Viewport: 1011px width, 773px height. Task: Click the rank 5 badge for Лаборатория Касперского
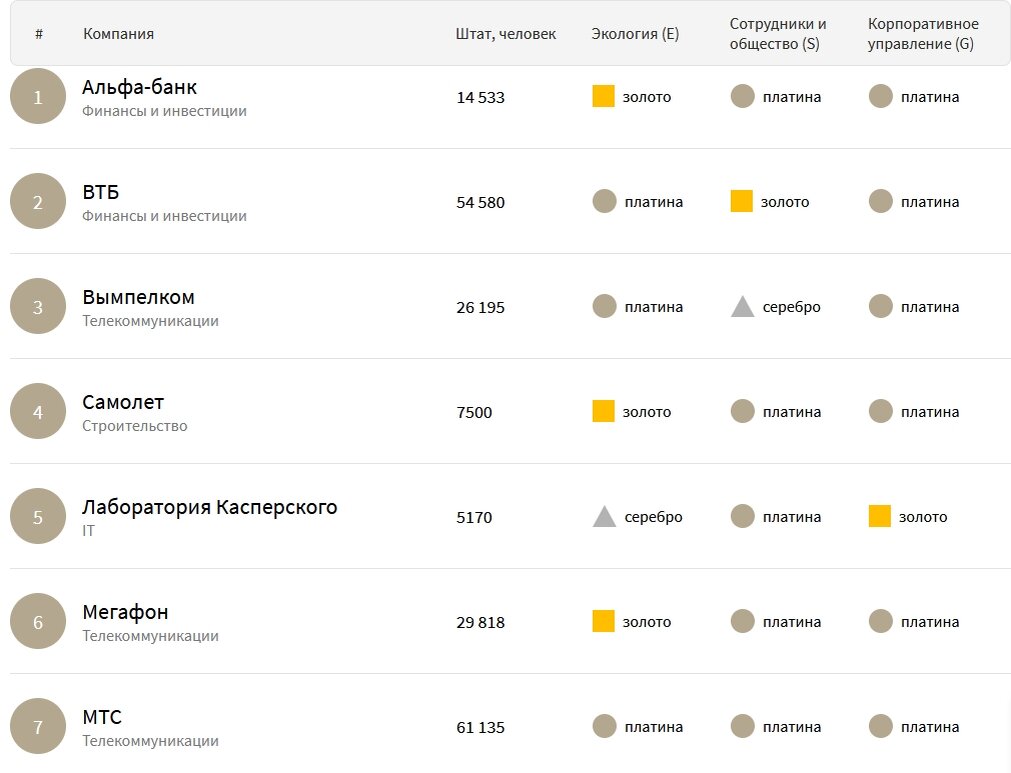[x=38, y=517]
